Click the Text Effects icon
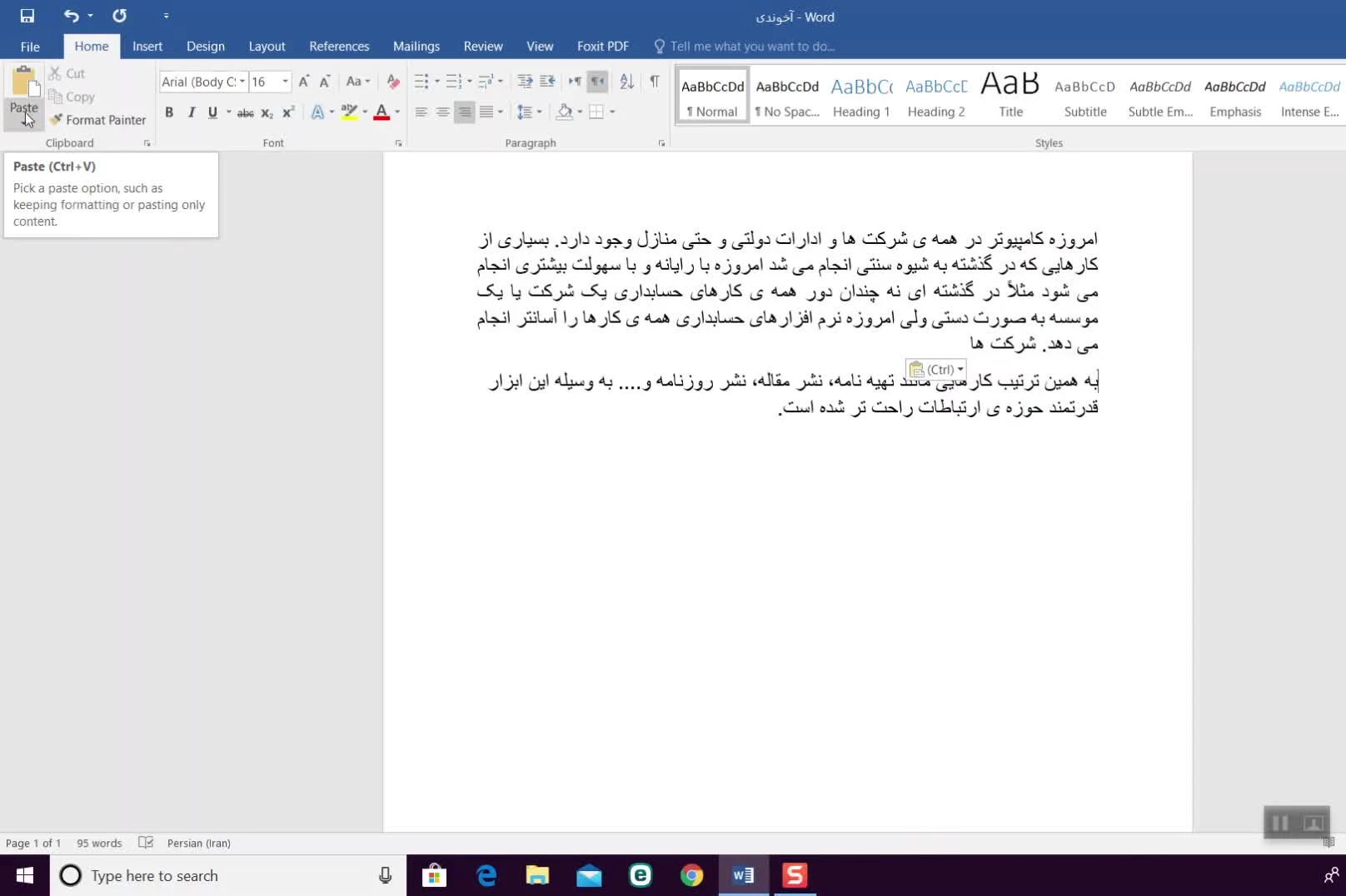 point(317,112)
